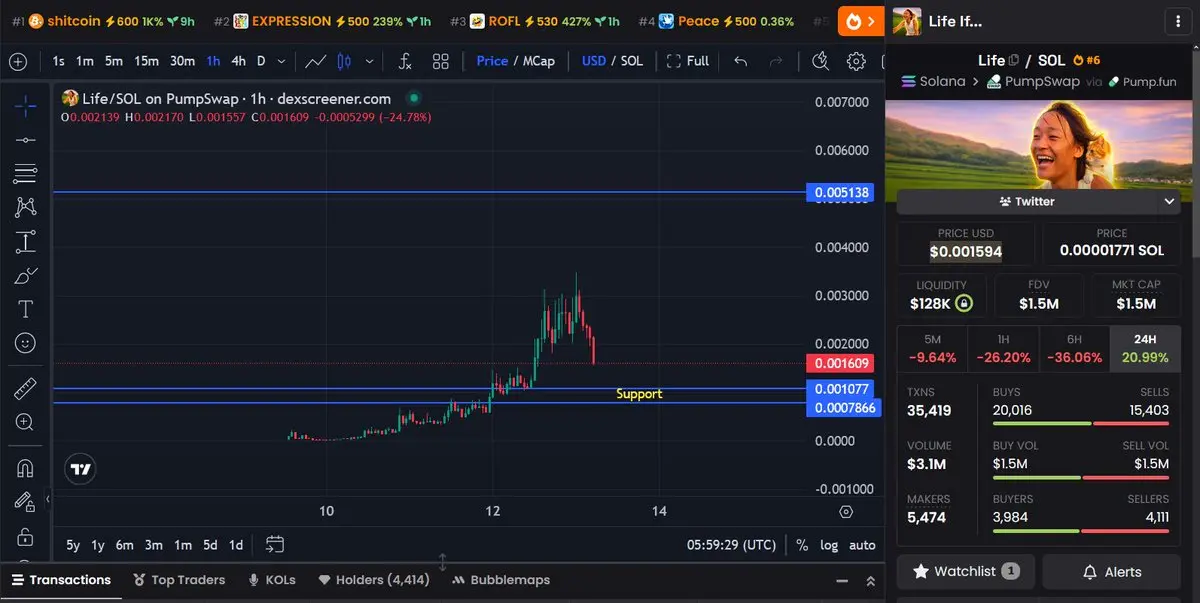1200x603 pixels.
Task: Open the Fibonacci retracement tool group
Action: [25, 173]
